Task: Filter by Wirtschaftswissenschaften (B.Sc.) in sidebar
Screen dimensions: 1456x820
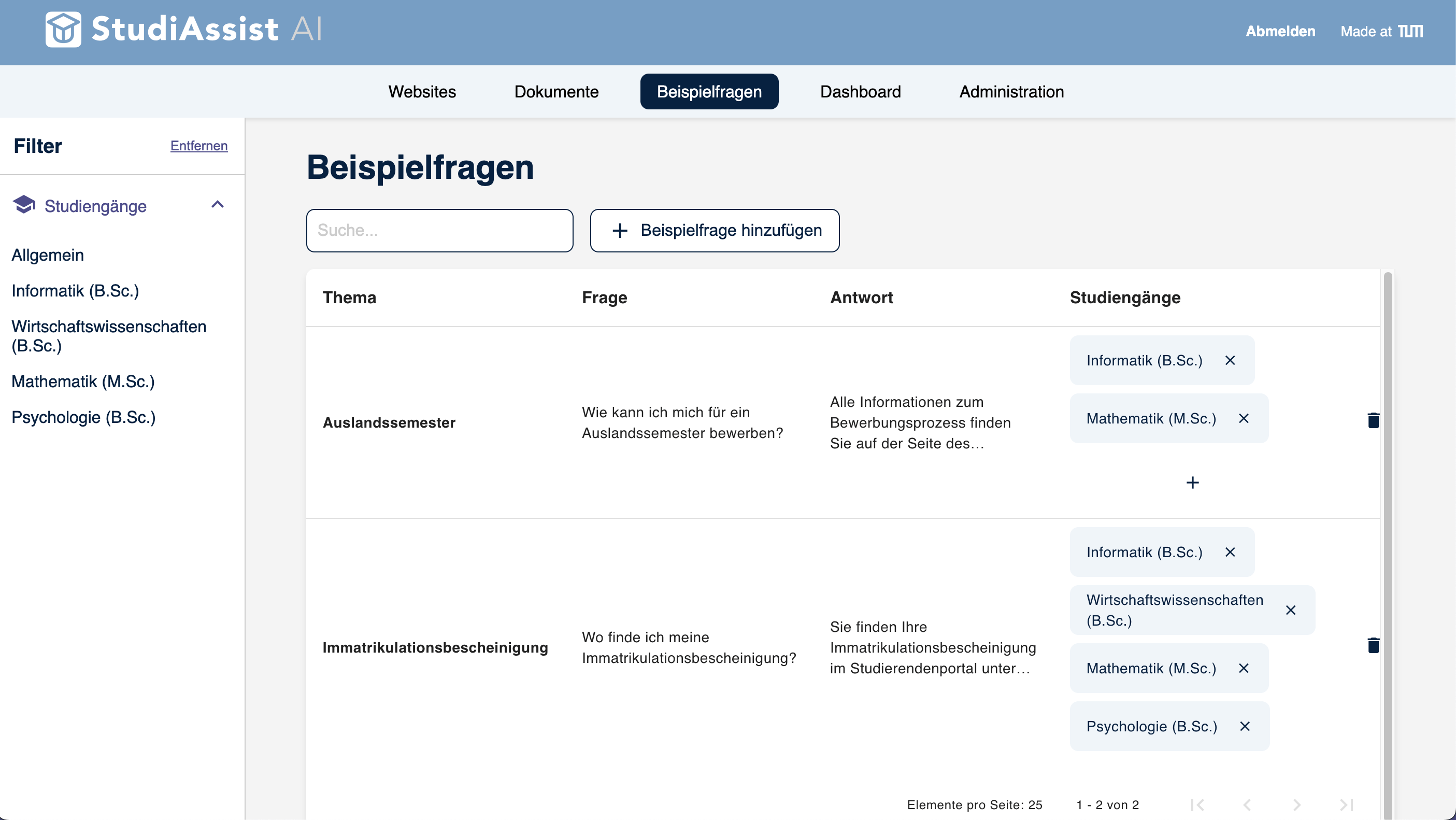Action: [109, 336]
